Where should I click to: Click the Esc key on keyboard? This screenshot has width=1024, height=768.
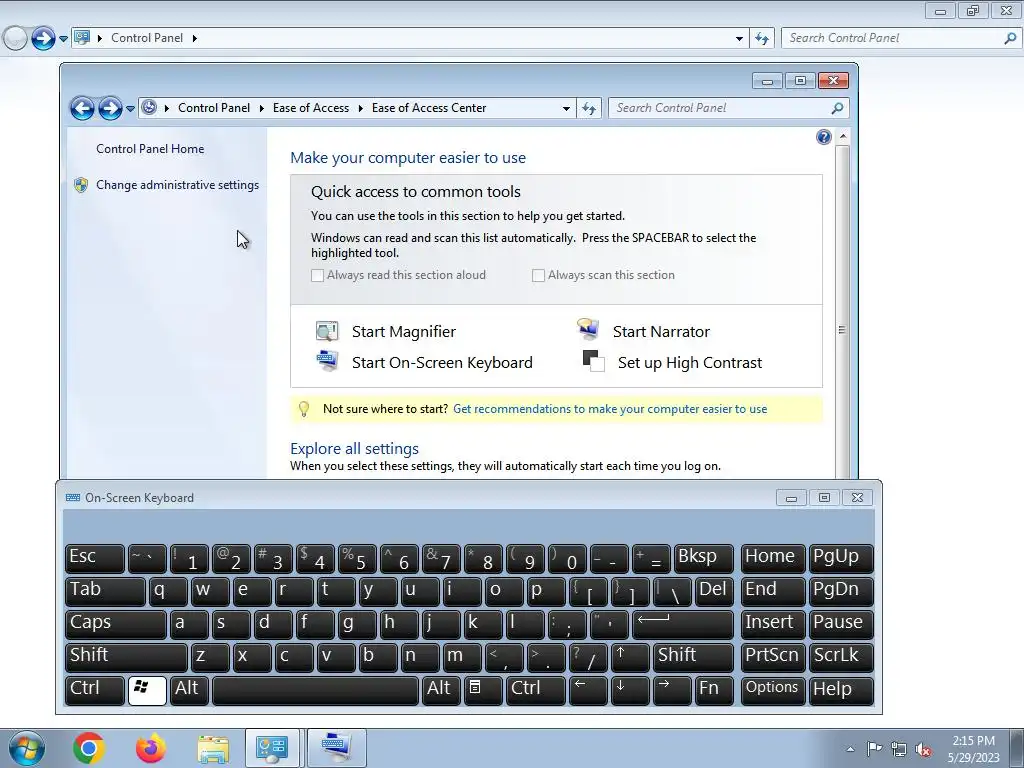(x=95, y=558)
